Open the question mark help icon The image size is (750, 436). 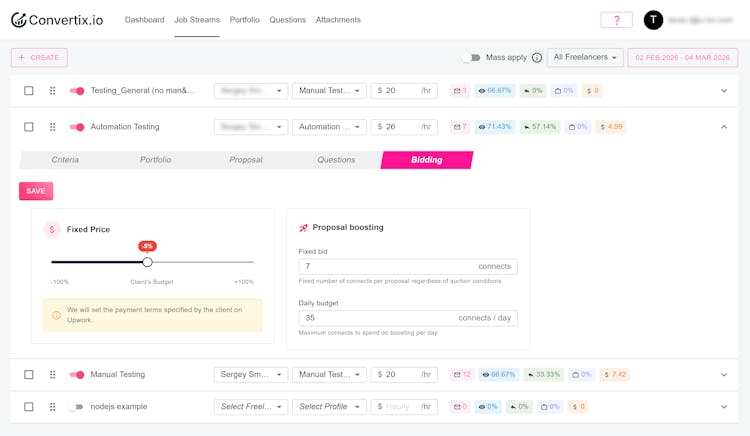click(x=616, y=20)
